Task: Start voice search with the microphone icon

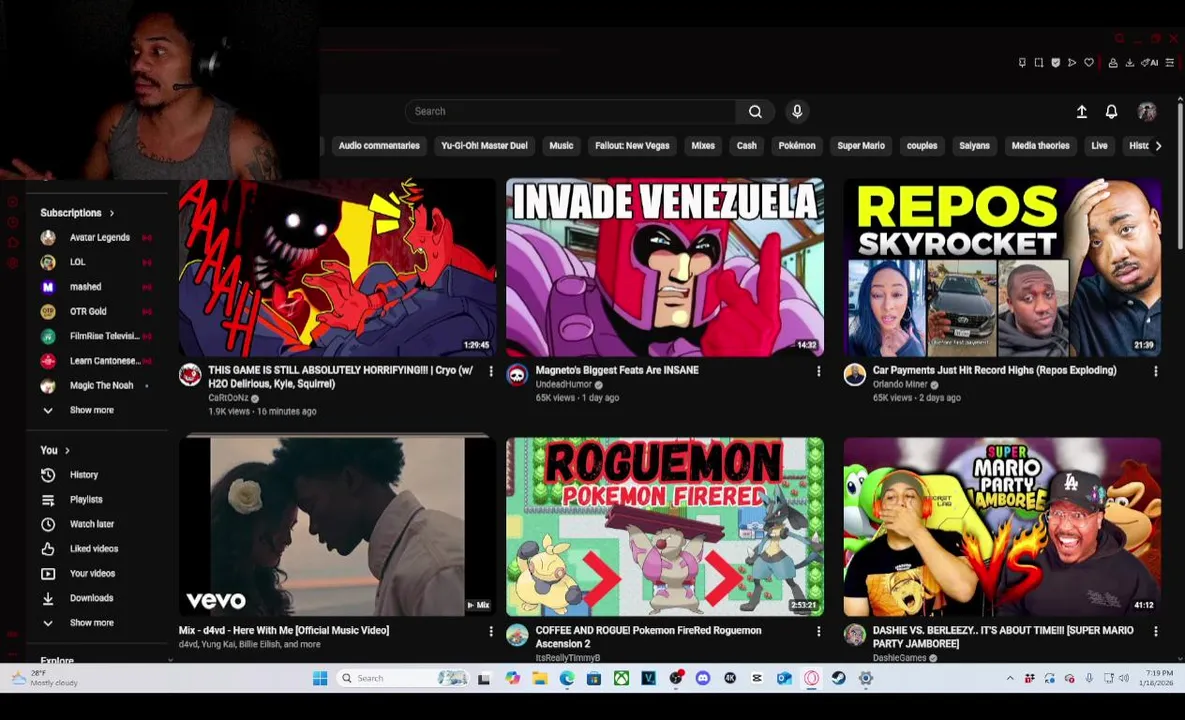Action: coord(797,112)
